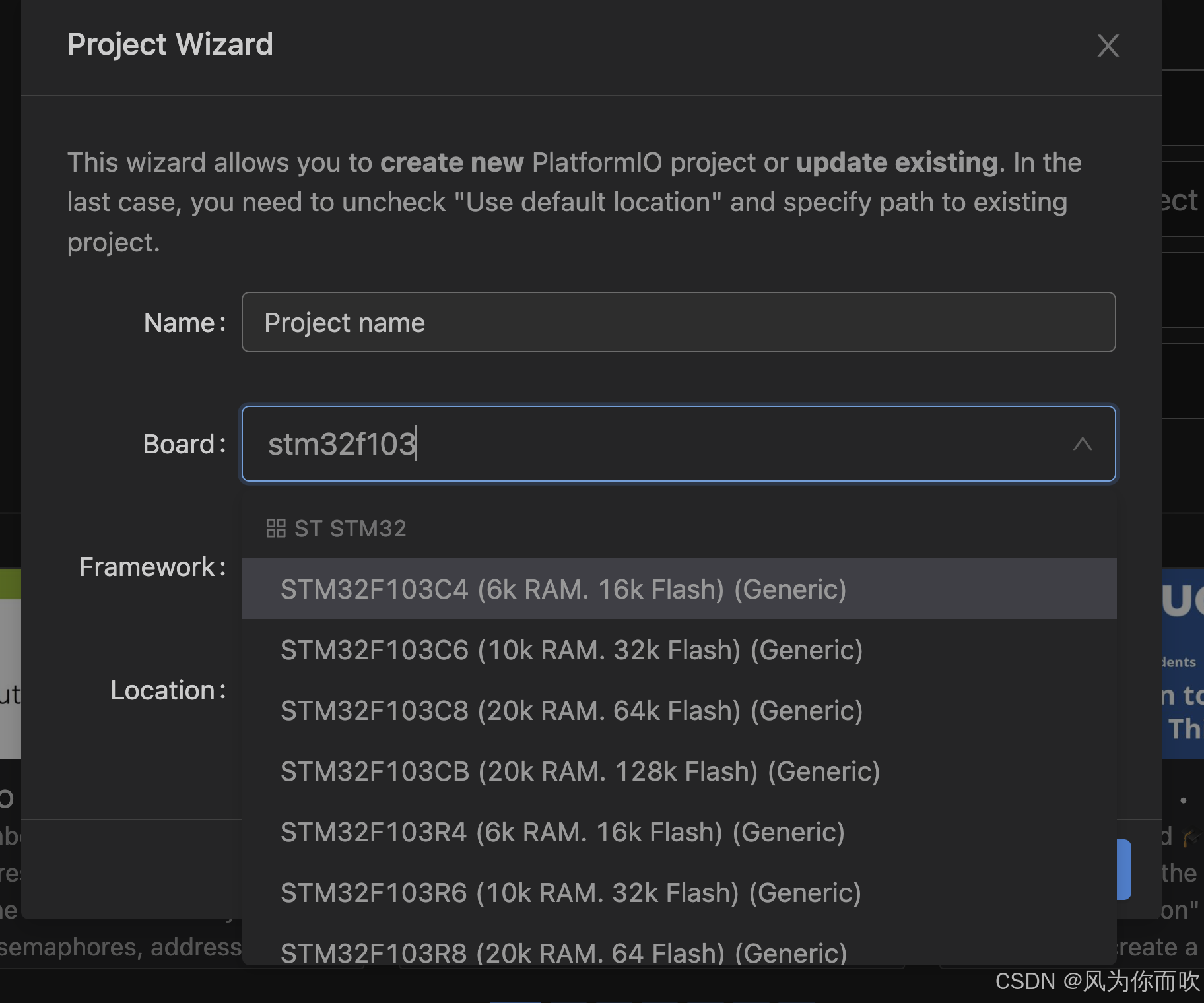Click the Project Wizard title text

pos(170,44)
